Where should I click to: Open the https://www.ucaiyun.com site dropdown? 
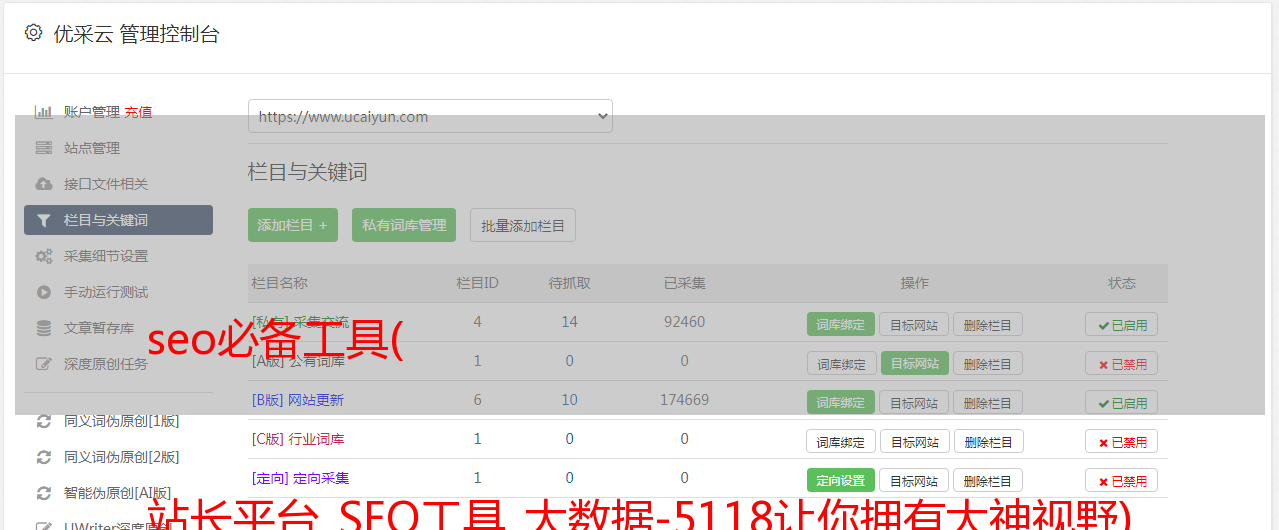point(430,116)
